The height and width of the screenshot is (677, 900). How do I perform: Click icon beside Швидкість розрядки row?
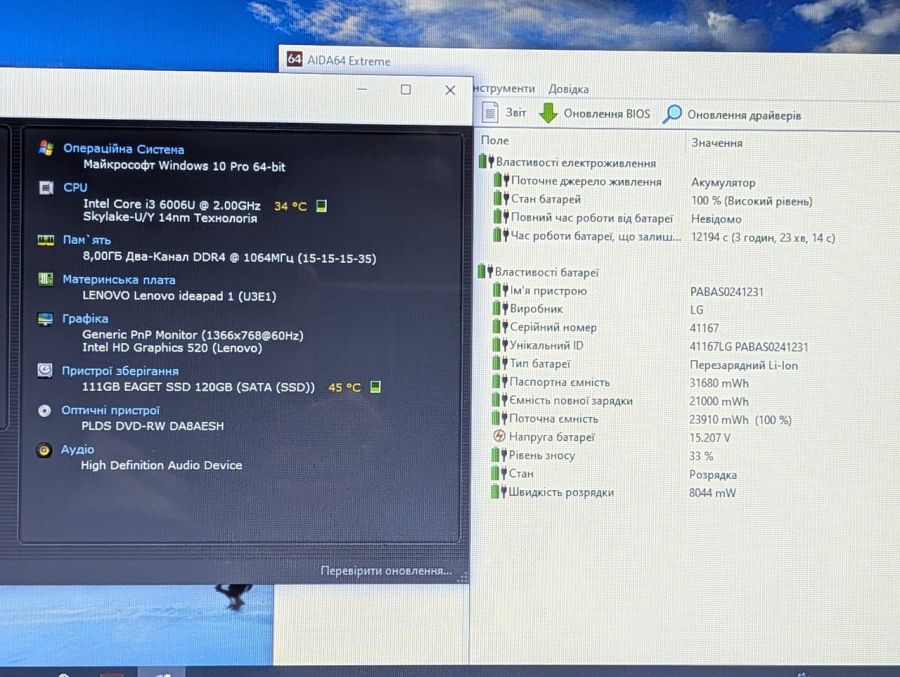(x=499, y=492)
